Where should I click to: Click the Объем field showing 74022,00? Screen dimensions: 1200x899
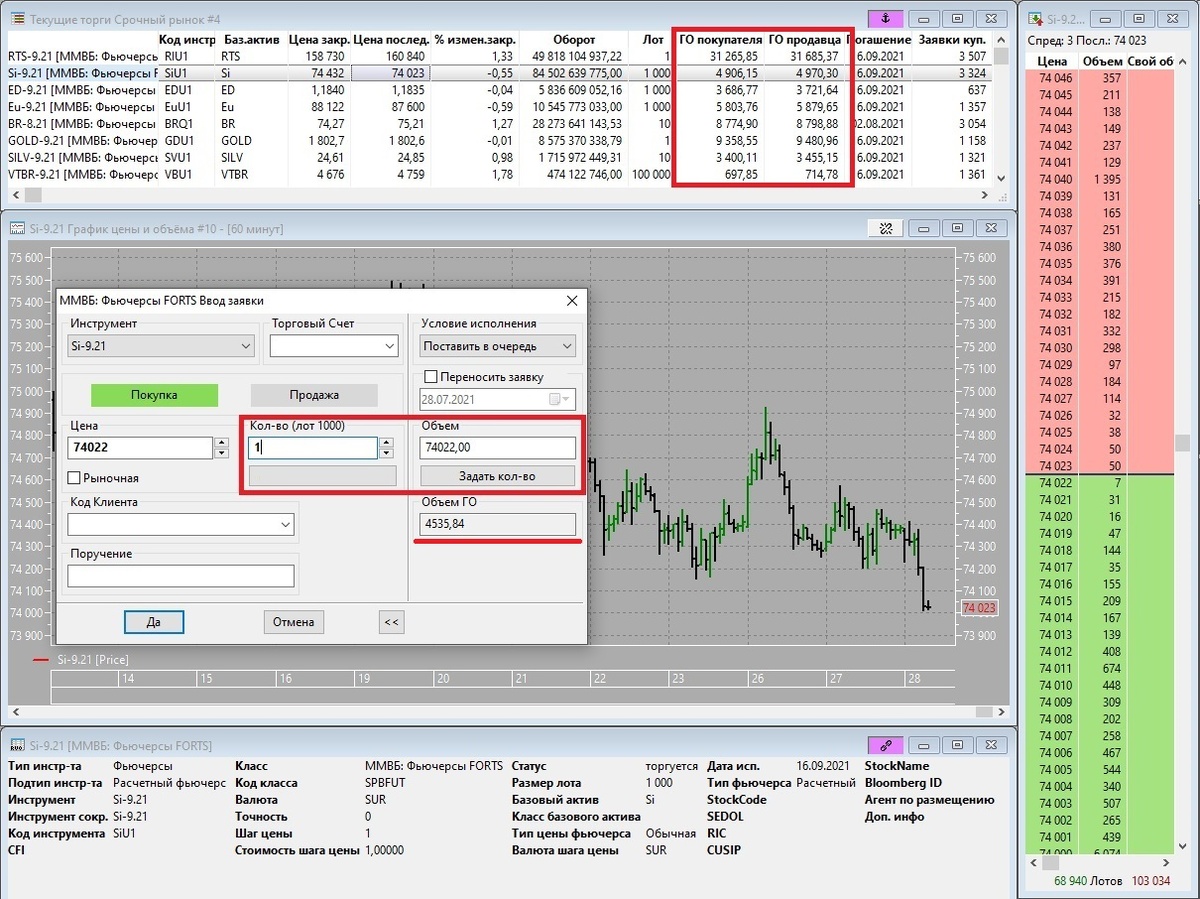coord(498,448)
